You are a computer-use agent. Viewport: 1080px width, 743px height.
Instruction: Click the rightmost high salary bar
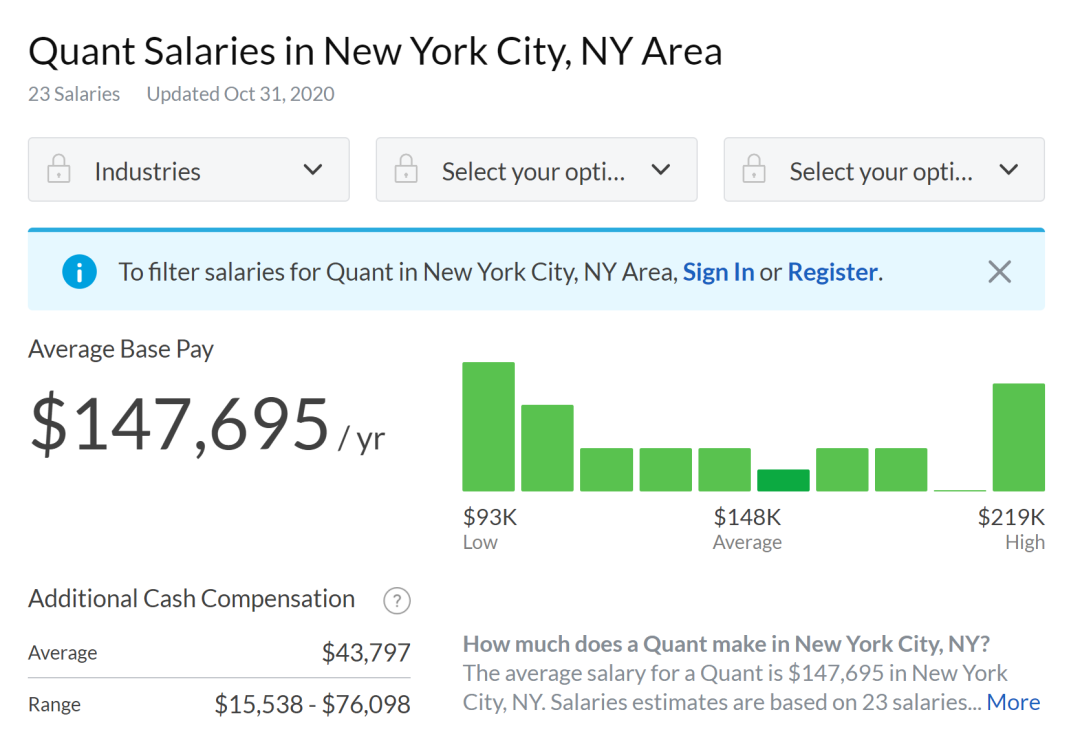[x=1018, y=437]
